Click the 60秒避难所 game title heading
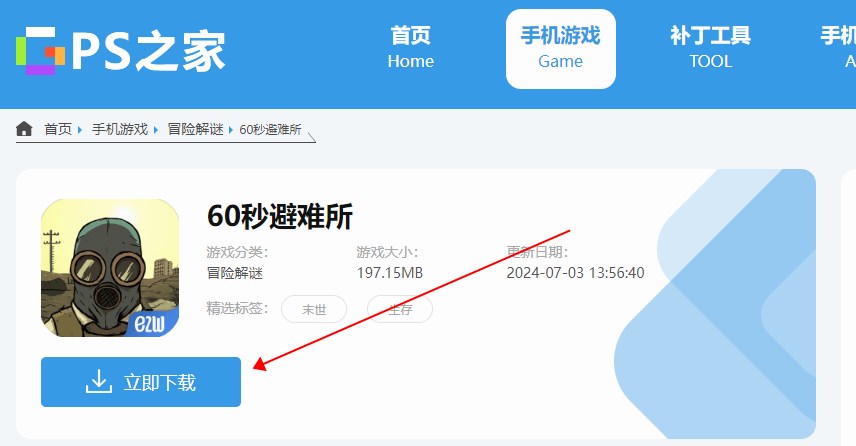The height and width of the screenshot is (446, 856). [279, 215]
